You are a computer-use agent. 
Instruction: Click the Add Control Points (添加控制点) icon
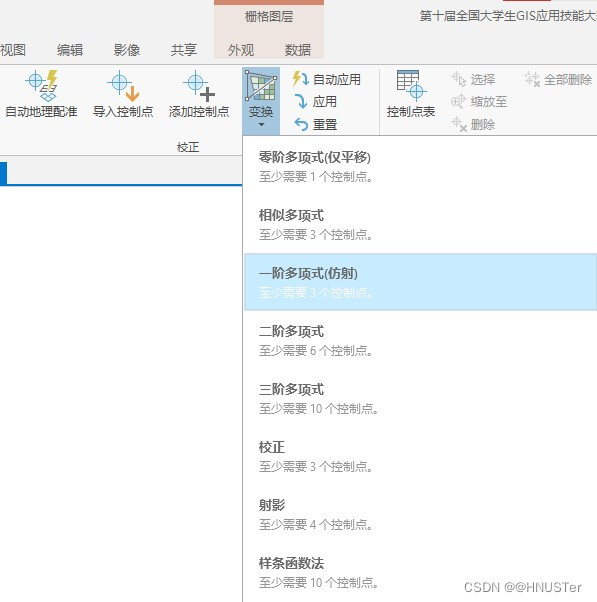[x=199, y=86]
